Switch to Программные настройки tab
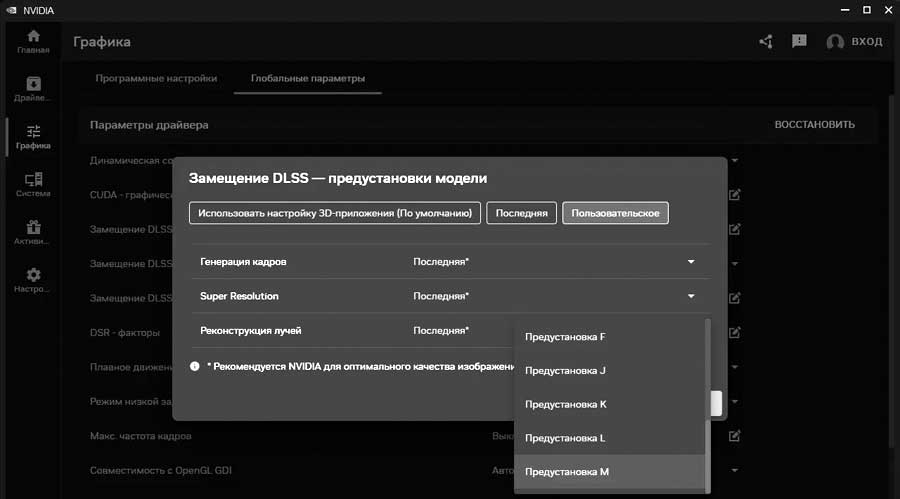This screenshot has width=900, height=499. coord(156,78)
